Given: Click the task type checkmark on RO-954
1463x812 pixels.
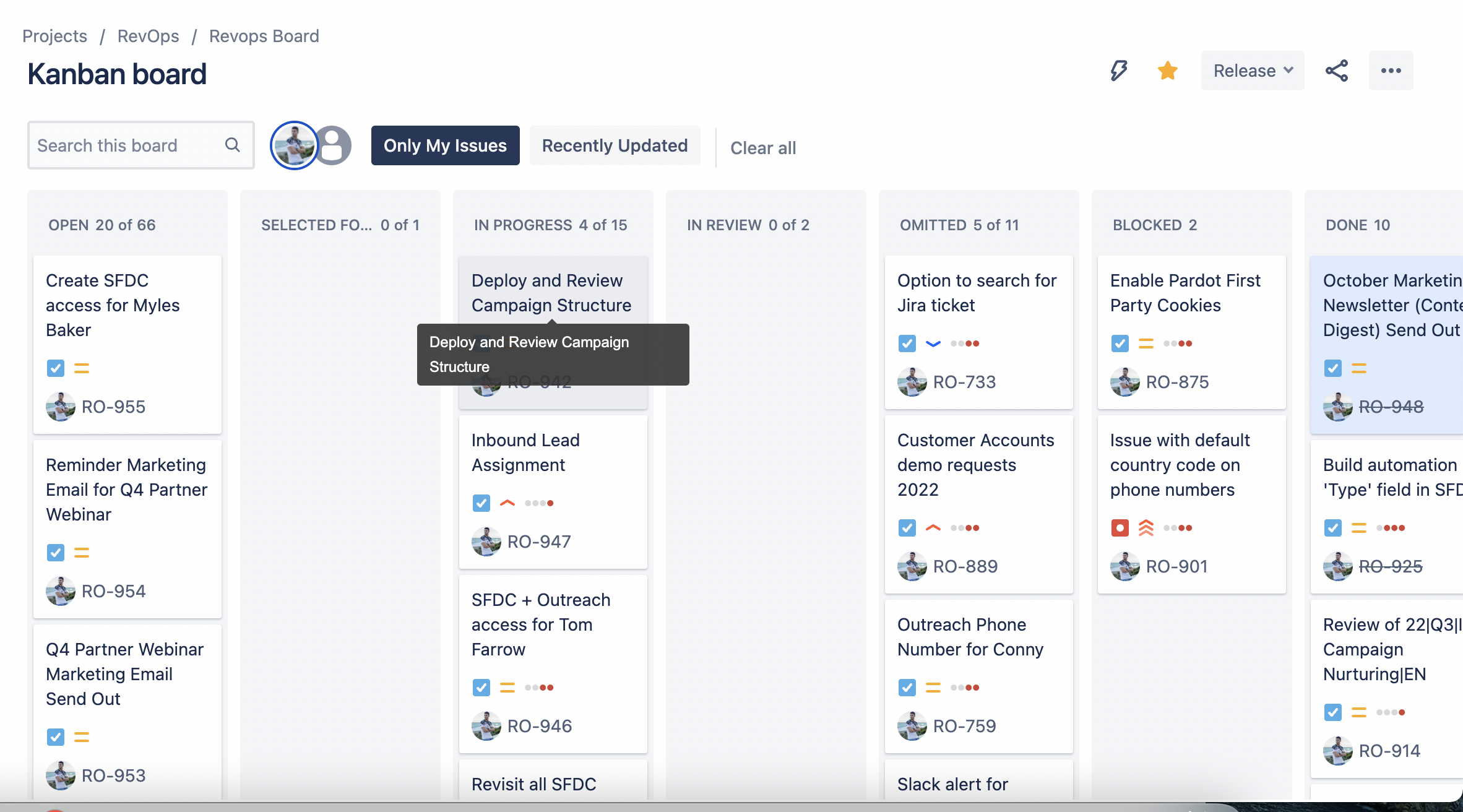Looking at the screenshot, I should coord(55,552).
